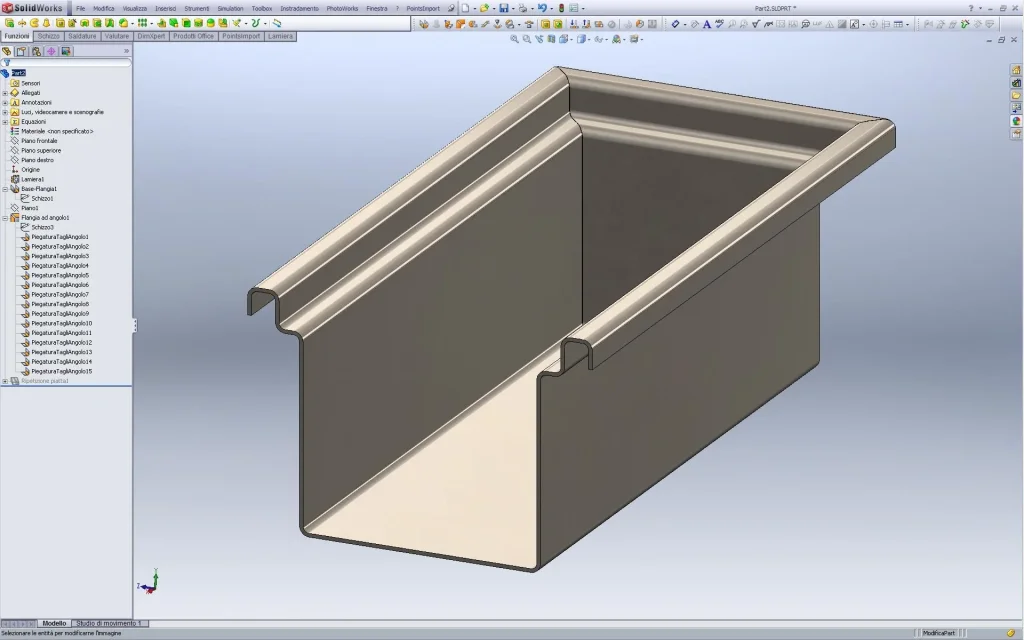
Task: Click the Undo arrow icon
Action: 541,8
